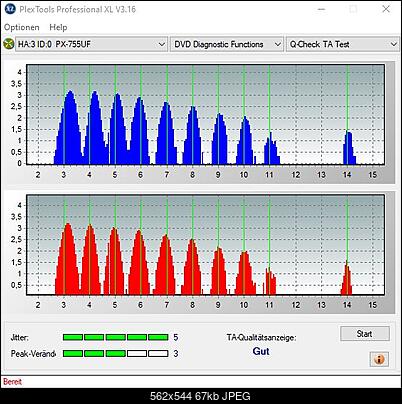
Task: Click the Jitter value 5
Action: tap(176, 337)
